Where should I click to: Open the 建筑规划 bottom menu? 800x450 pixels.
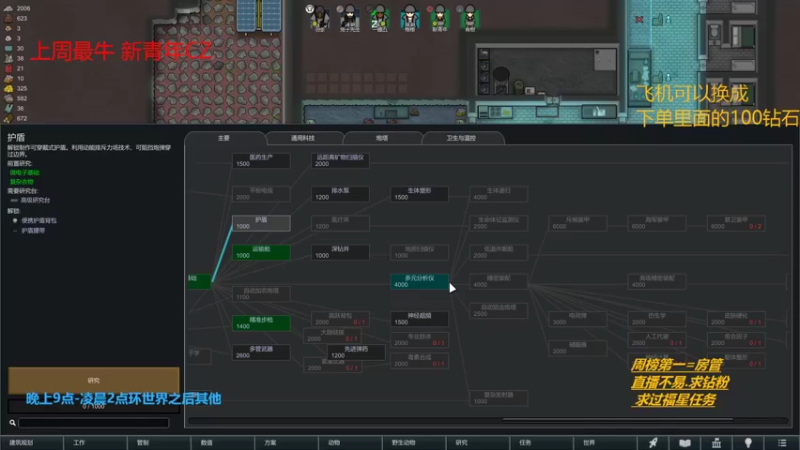point(32,443)
